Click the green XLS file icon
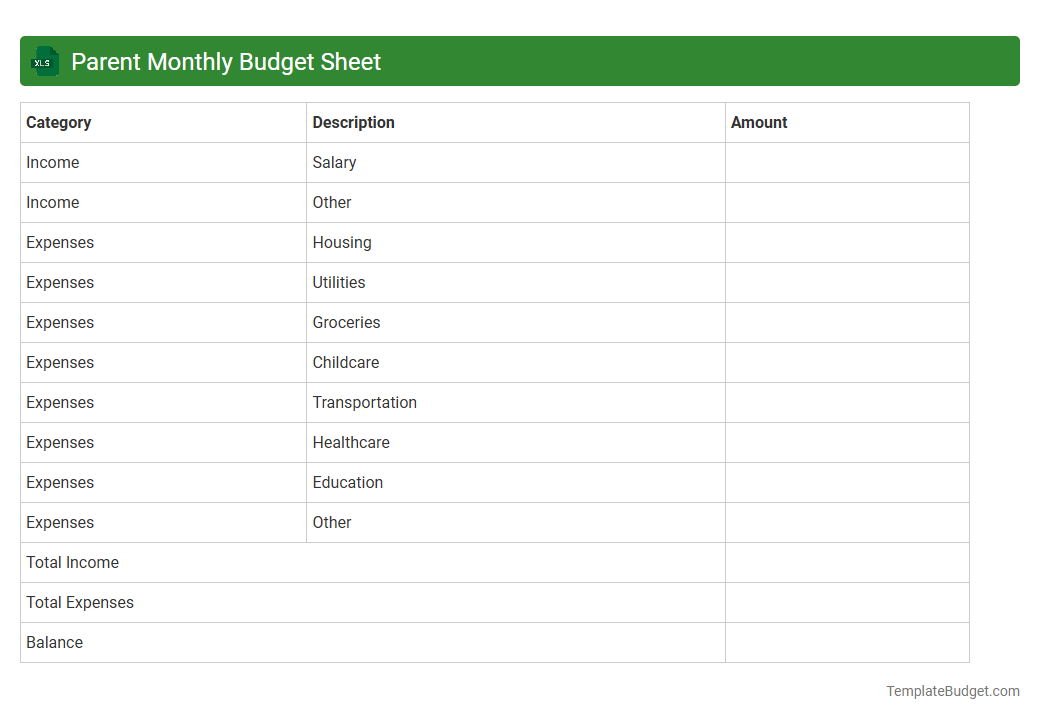Viewport: 1040px width, 720px height. (x=44, y=61)
